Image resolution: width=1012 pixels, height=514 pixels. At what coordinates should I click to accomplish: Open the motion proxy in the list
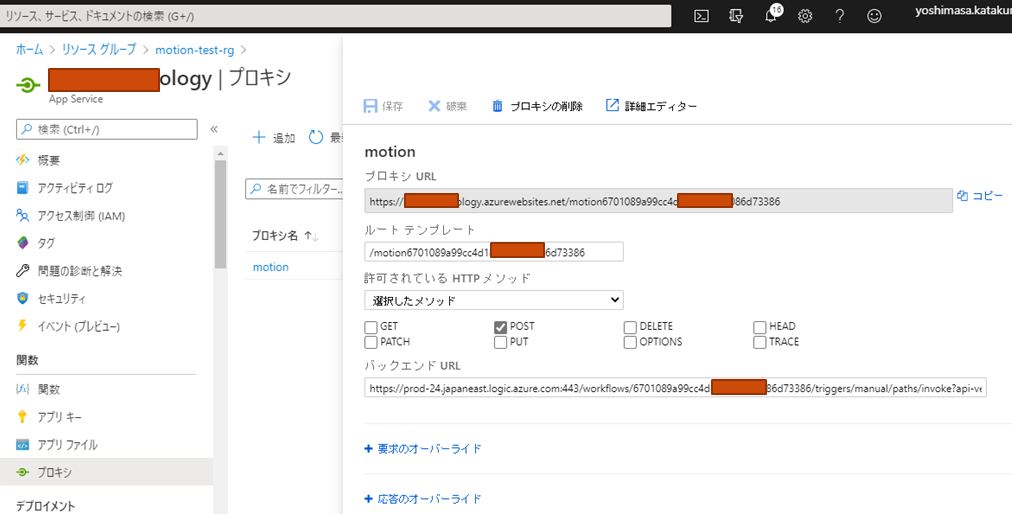coord(270,267)
